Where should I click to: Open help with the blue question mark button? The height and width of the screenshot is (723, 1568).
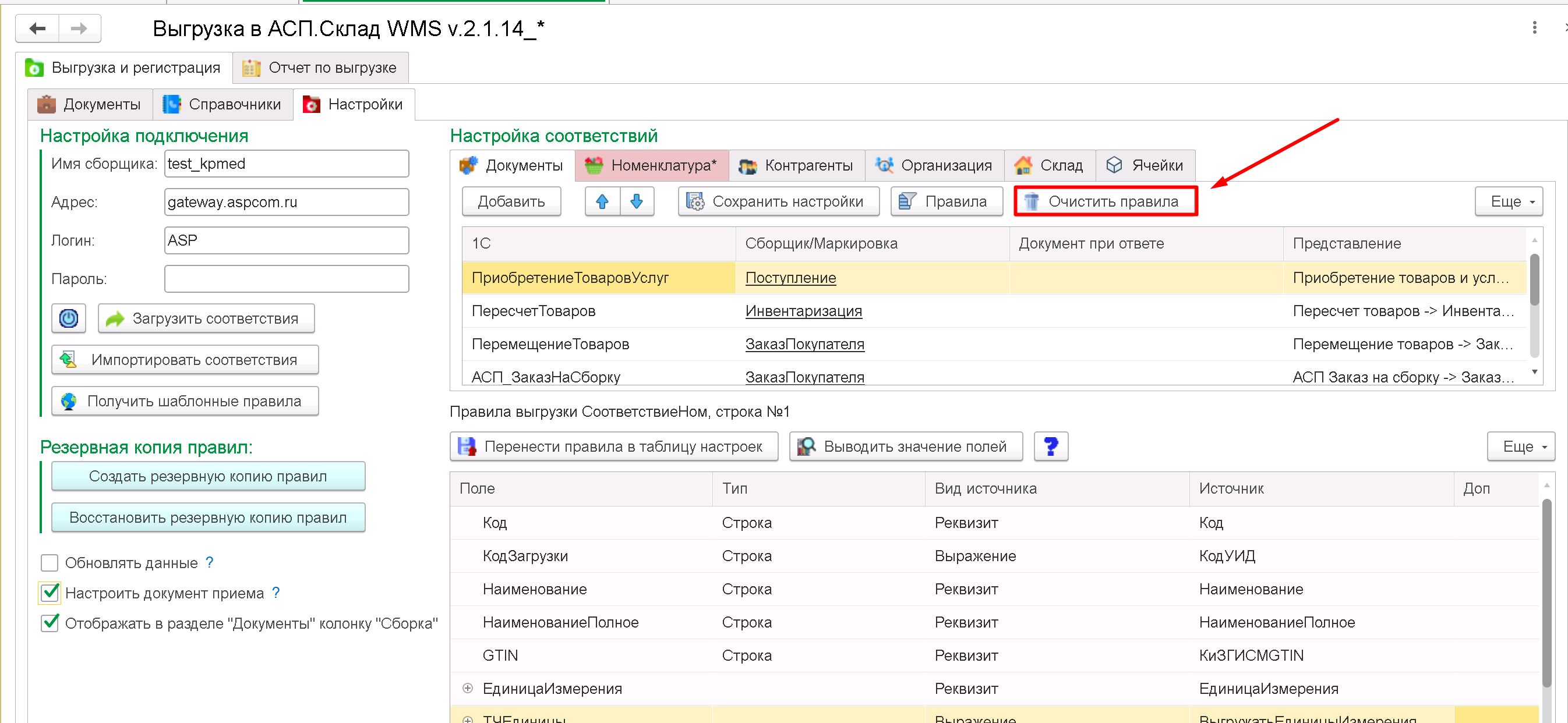[x=1051, y=446]
